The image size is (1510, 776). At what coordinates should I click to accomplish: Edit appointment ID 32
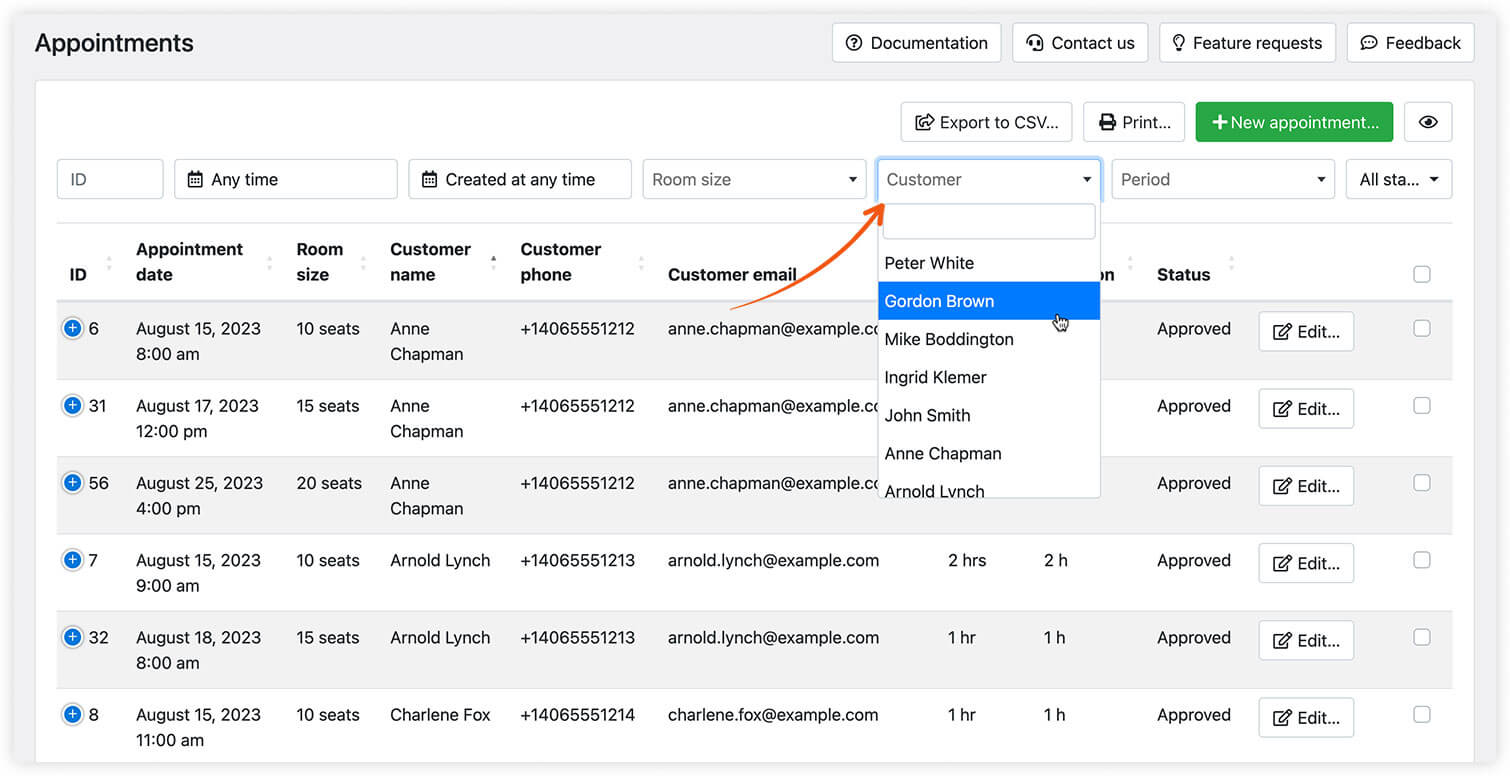click(1306, 640)
